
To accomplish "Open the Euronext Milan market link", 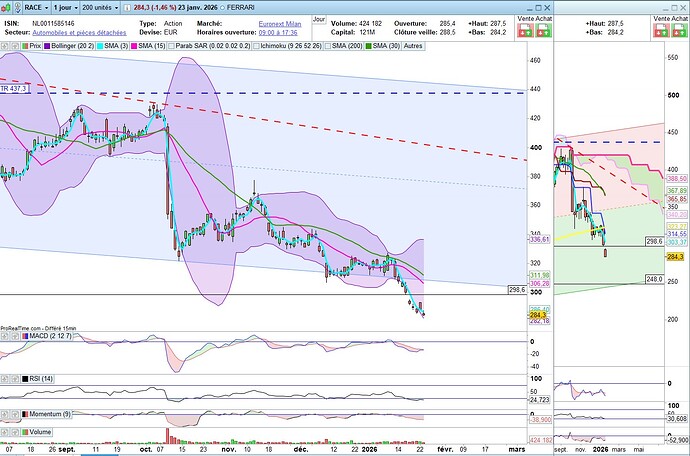I will coord(280,24).
